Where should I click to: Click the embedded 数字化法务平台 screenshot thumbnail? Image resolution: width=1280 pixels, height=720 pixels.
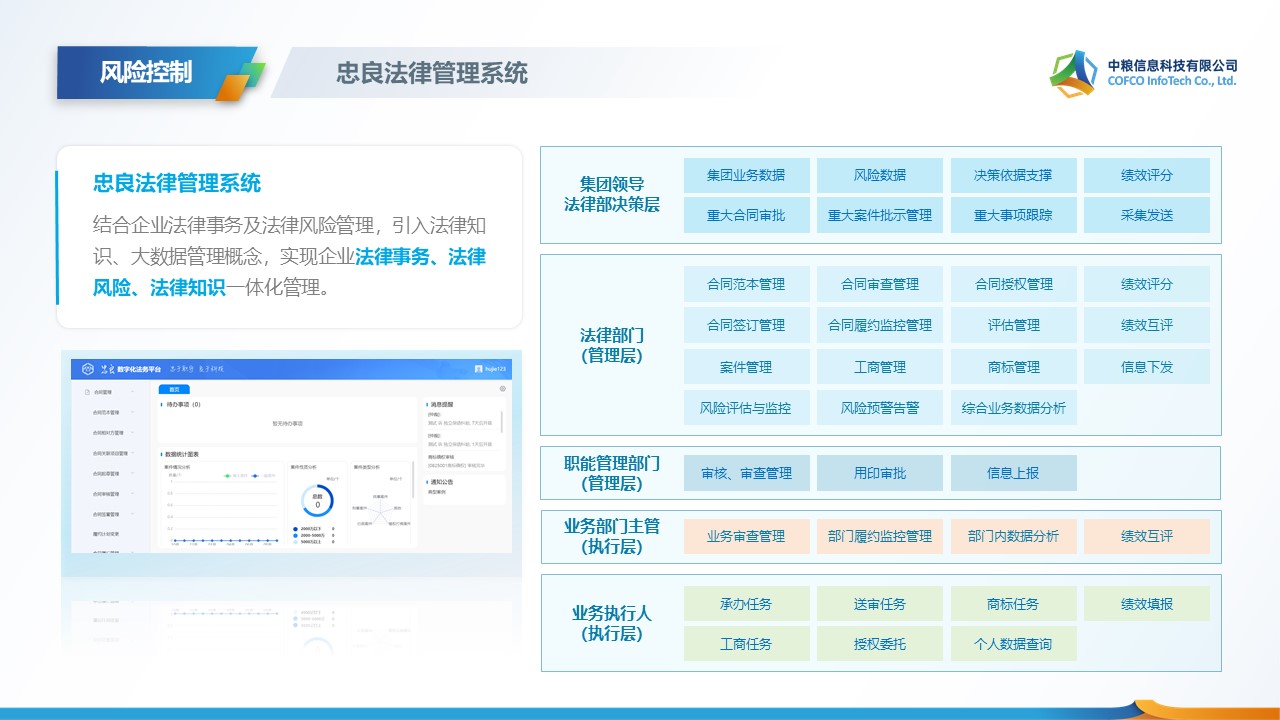(290, 450)
